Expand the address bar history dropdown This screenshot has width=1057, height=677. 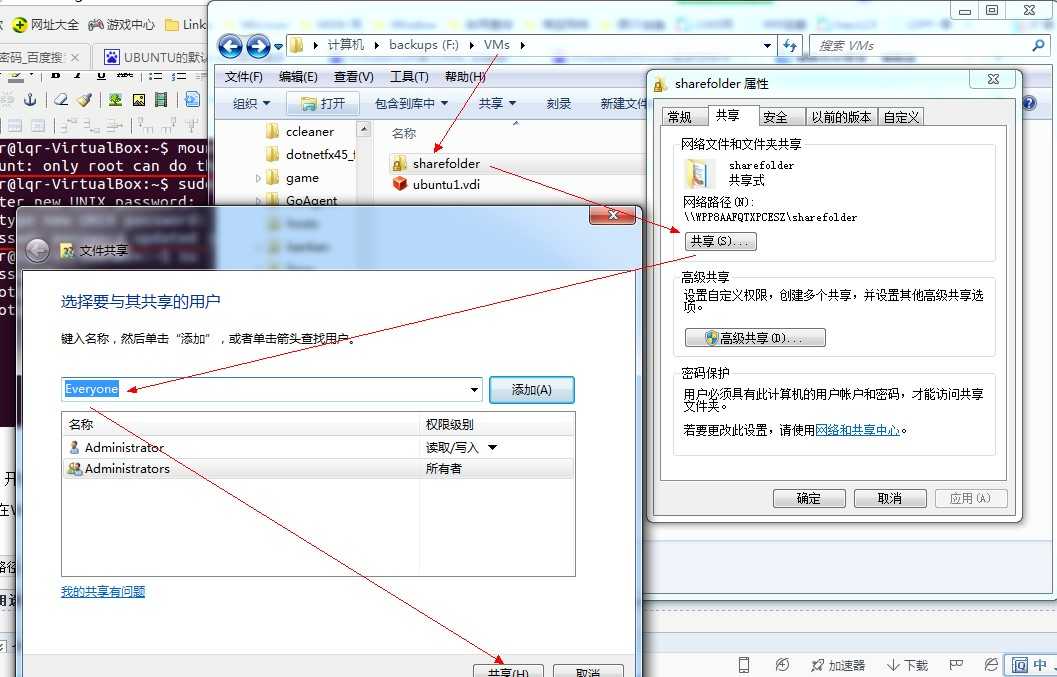click(x=767, y=46)
